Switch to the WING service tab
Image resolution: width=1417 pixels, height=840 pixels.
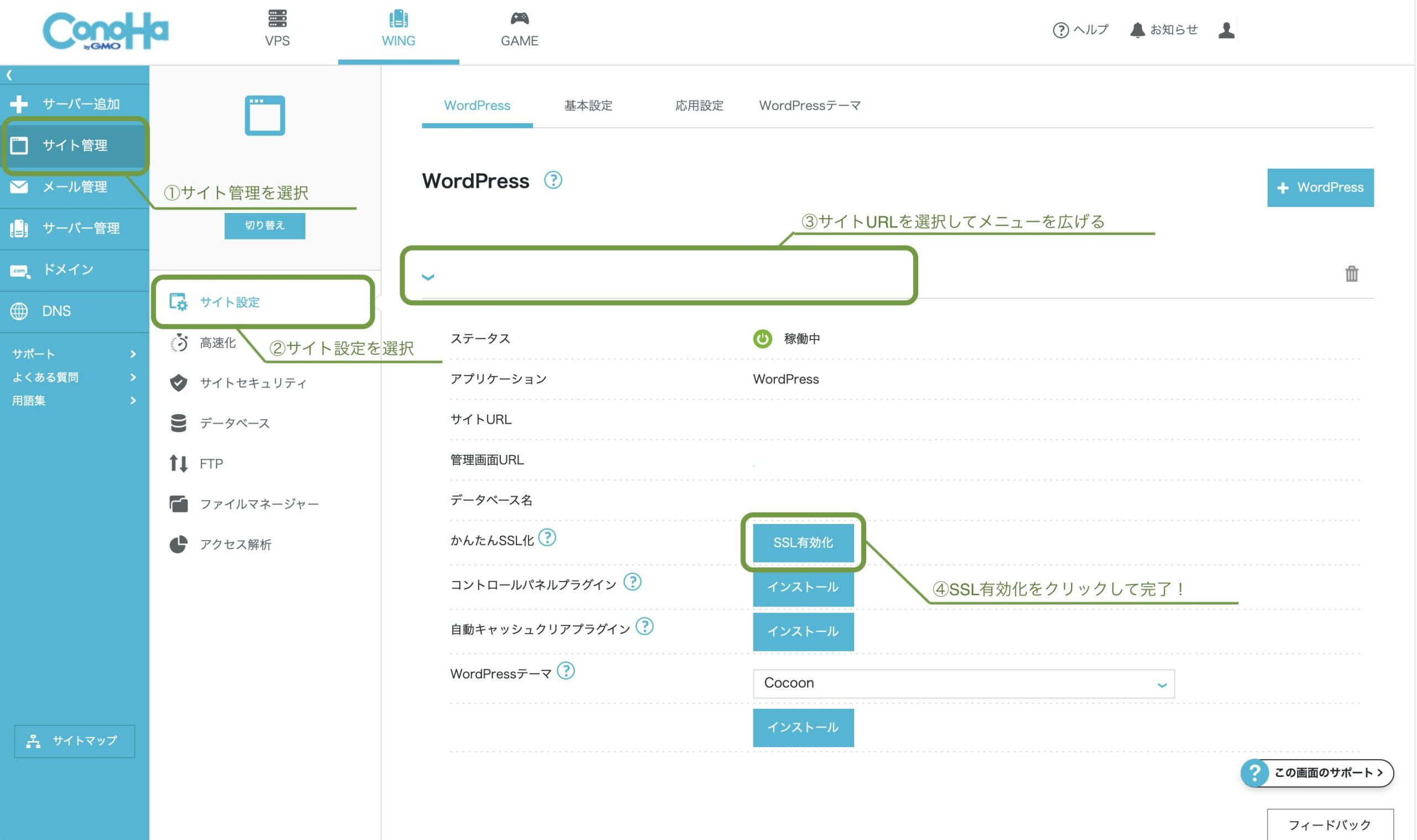pyautogui.click(x=398, y=29)
